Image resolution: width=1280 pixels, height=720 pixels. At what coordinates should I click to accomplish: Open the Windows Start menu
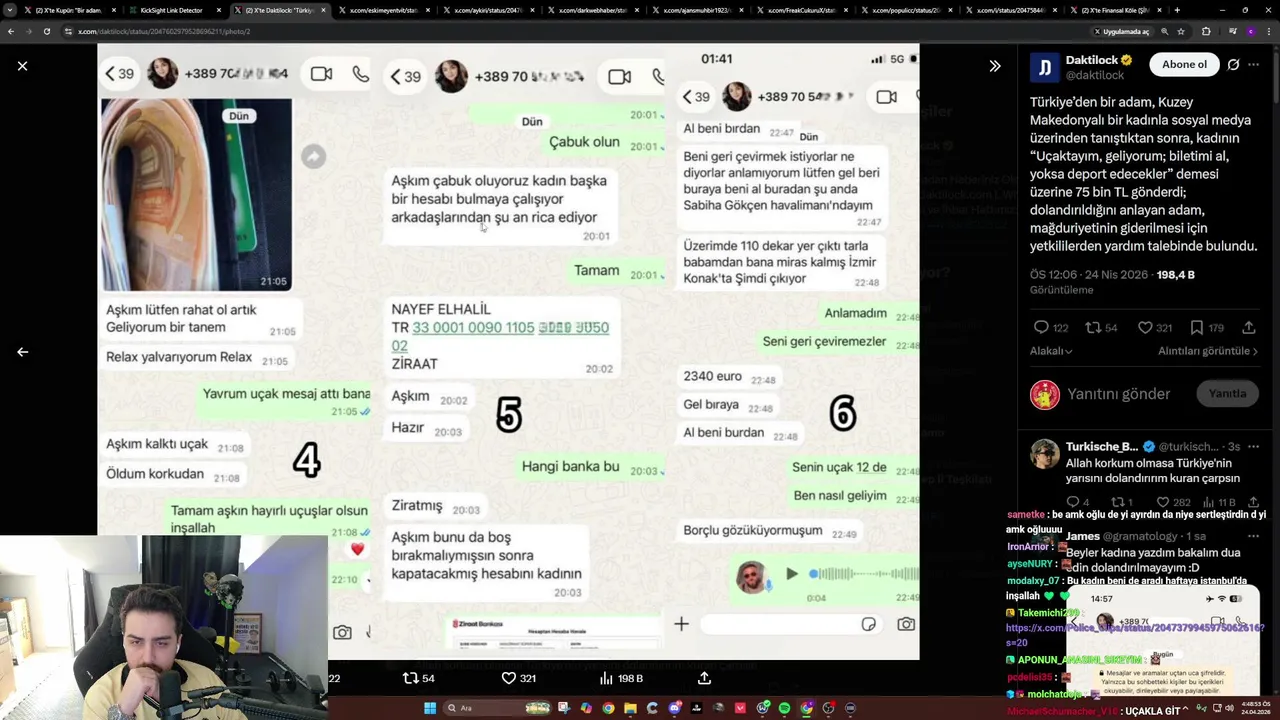click(x=430, y=708)
